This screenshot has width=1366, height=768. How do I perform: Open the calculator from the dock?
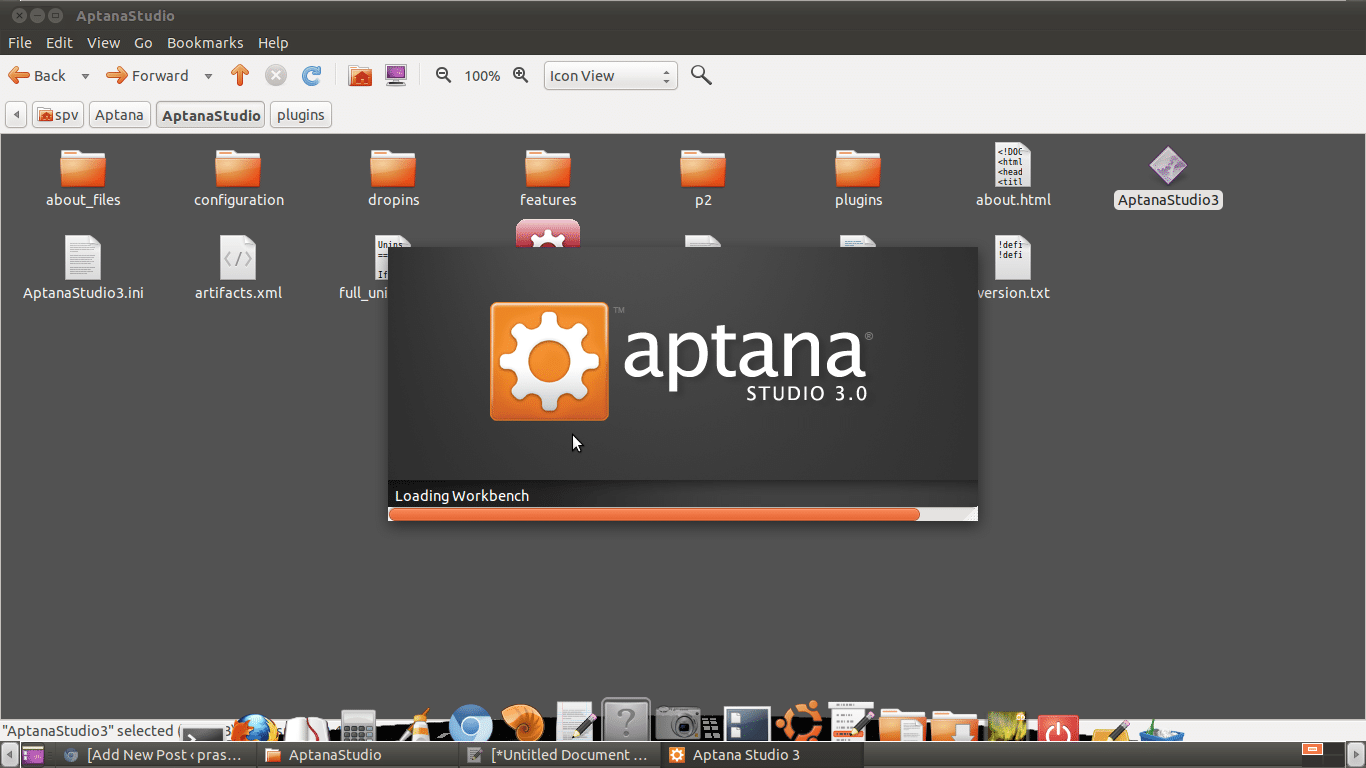click(358, 727)
